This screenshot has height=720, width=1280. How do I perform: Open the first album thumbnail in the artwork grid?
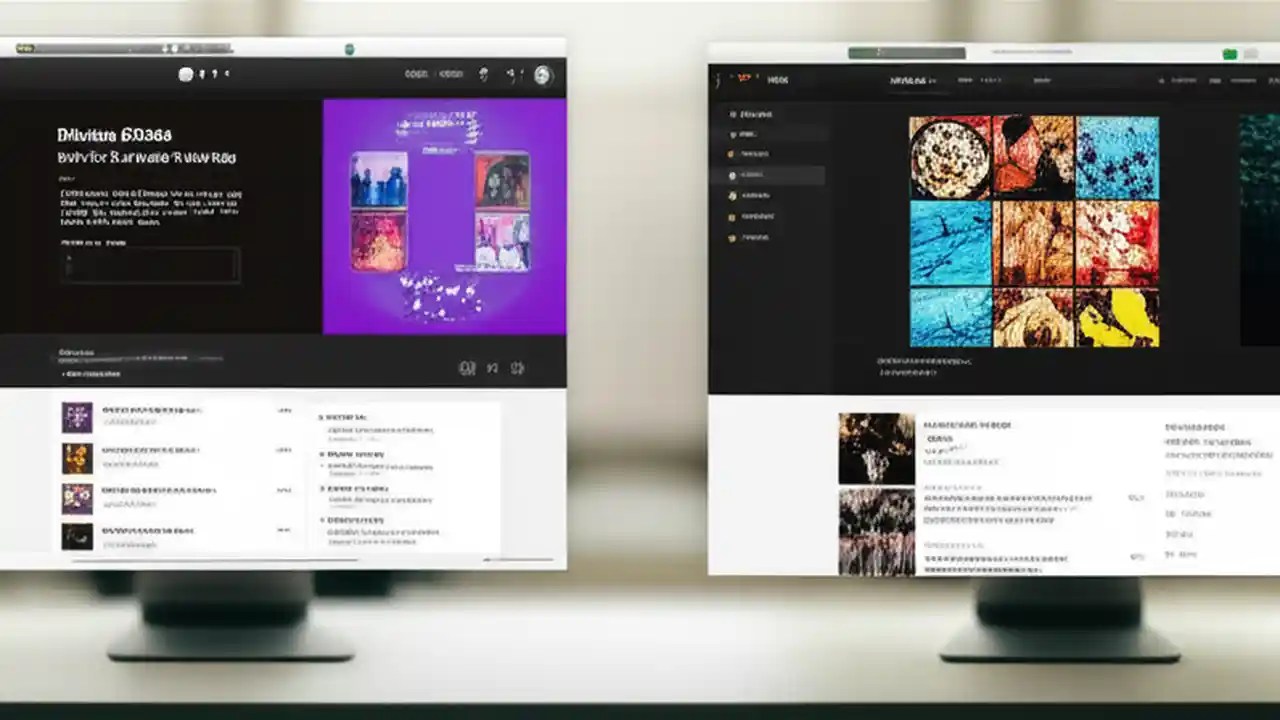tap(948, 157)
